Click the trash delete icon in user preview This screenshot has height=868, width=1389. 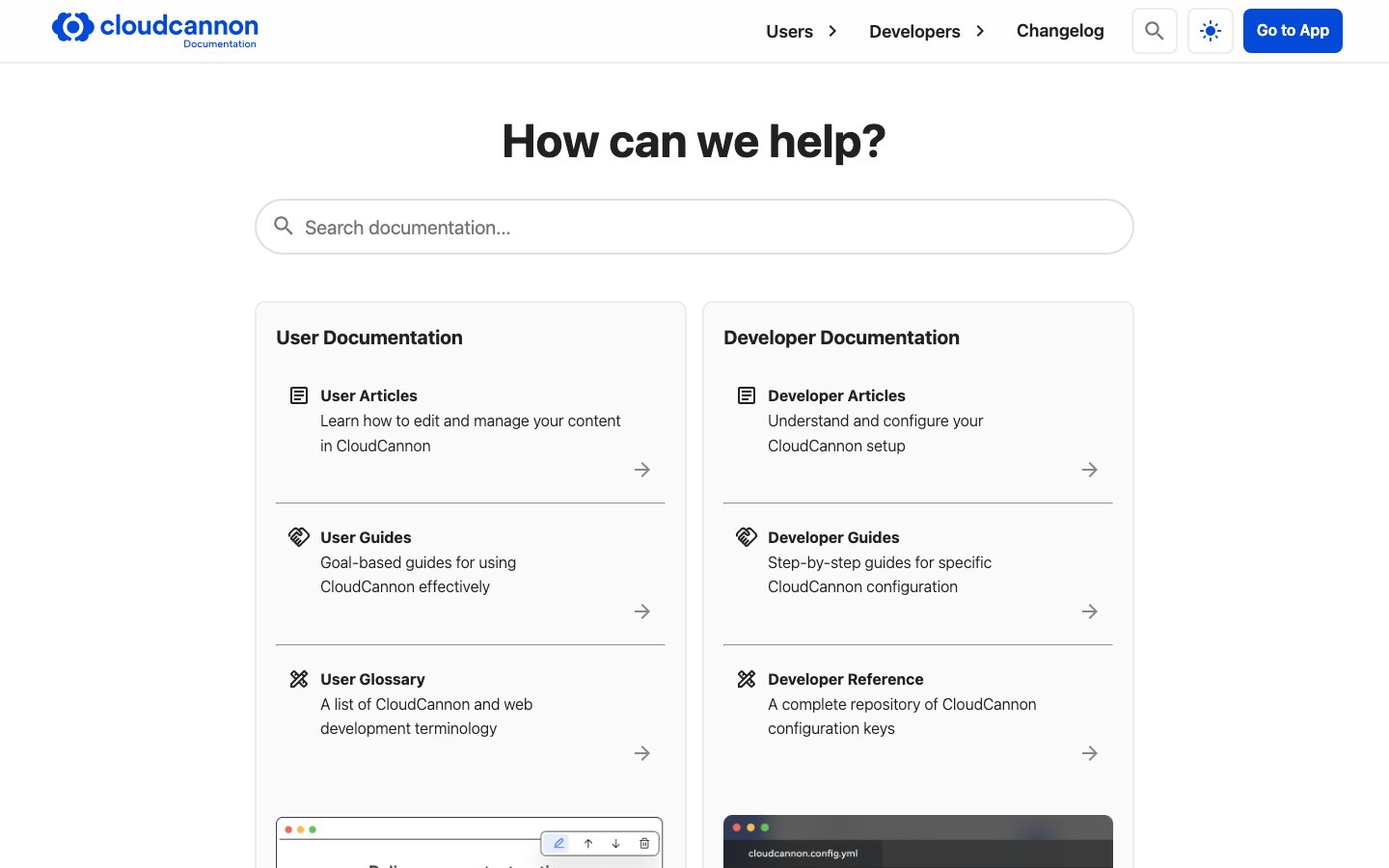coord(644,843)
